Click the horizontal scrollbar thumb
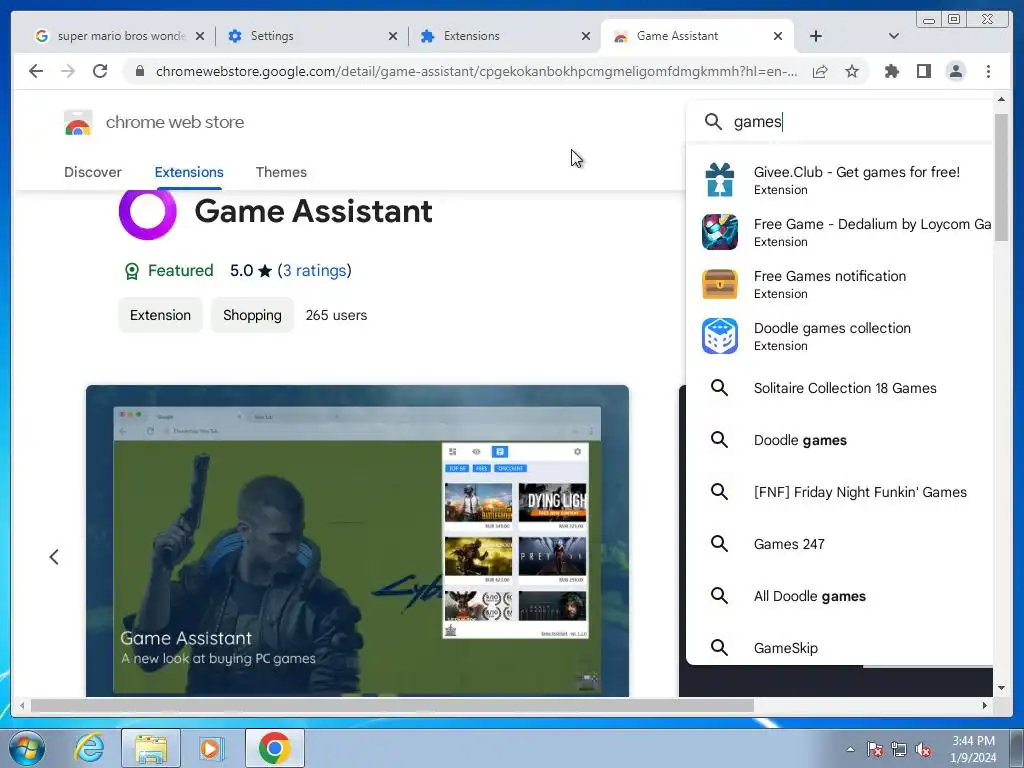 pyautogui.click(x=392, y=705)
